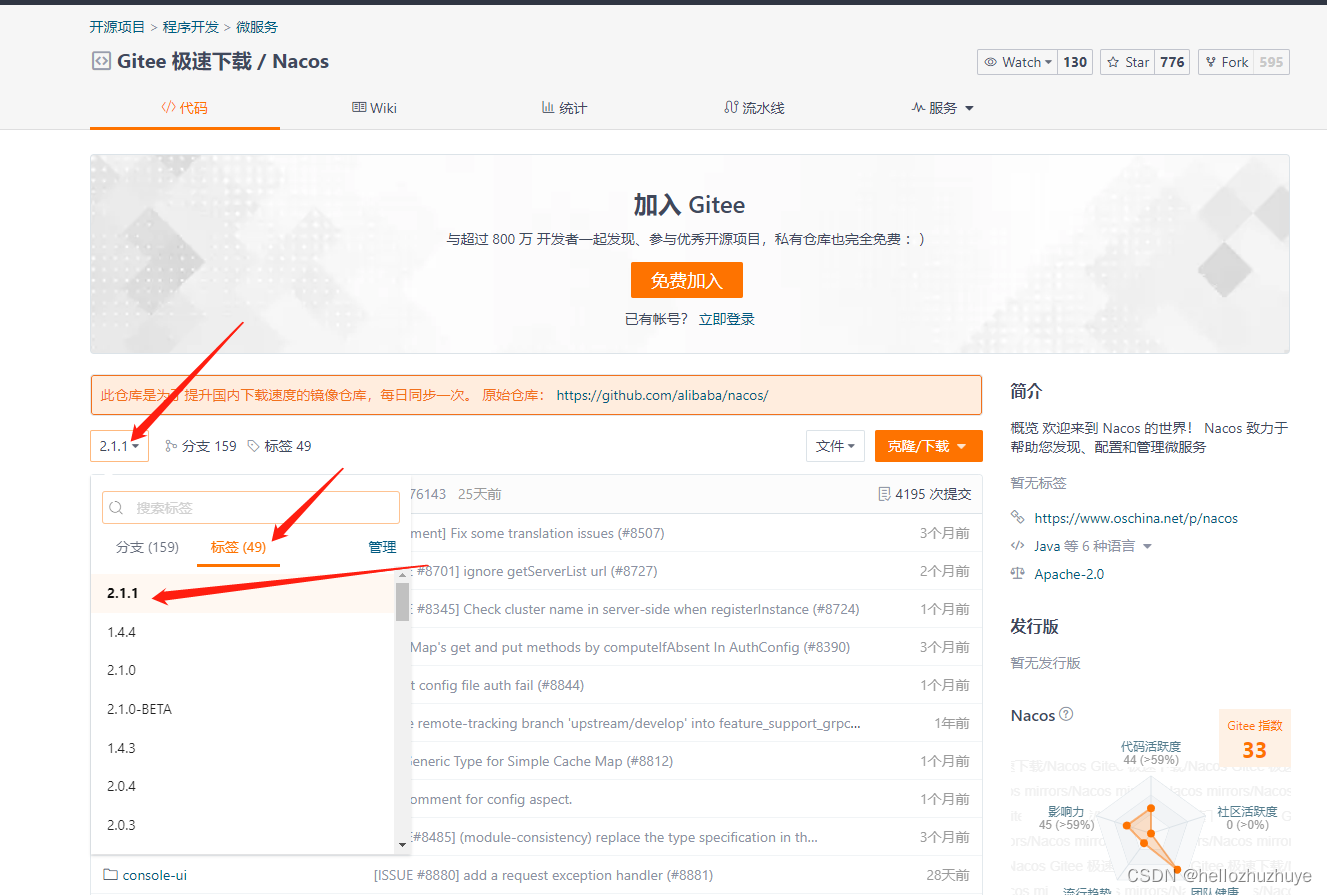Screen dimensions: 1327x895
Task: Click the 管理 link in the dropdown
Action: tap(382, 547)
